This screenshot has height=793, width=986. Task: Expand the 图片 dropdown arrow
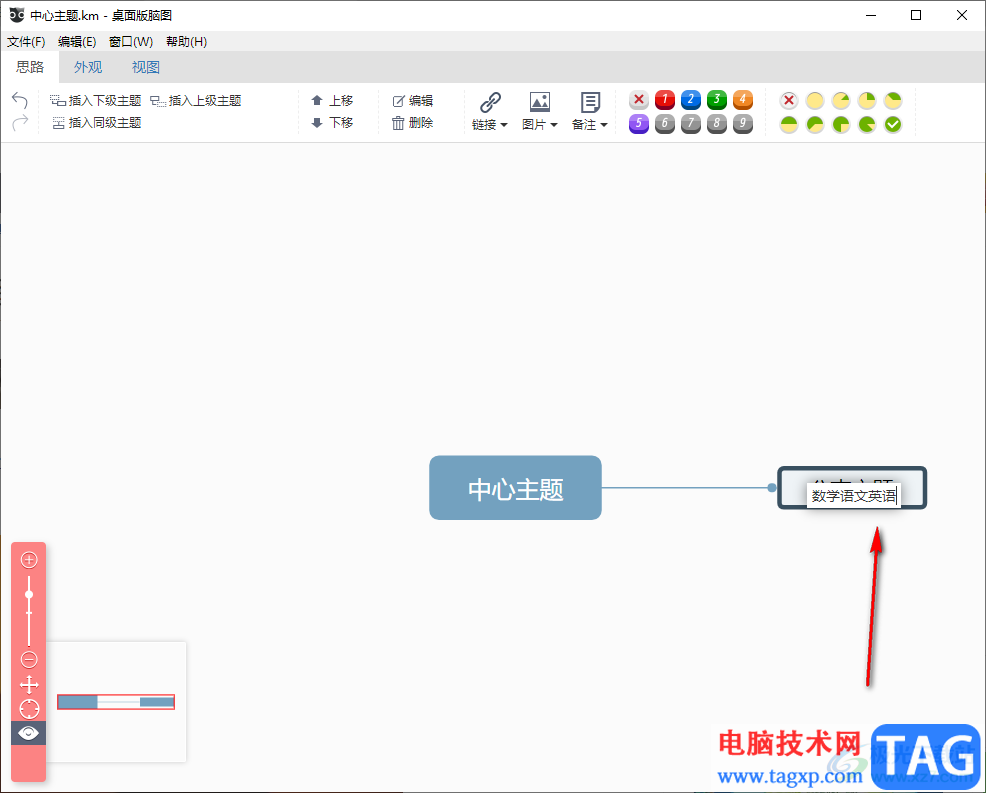pos(554,125)
